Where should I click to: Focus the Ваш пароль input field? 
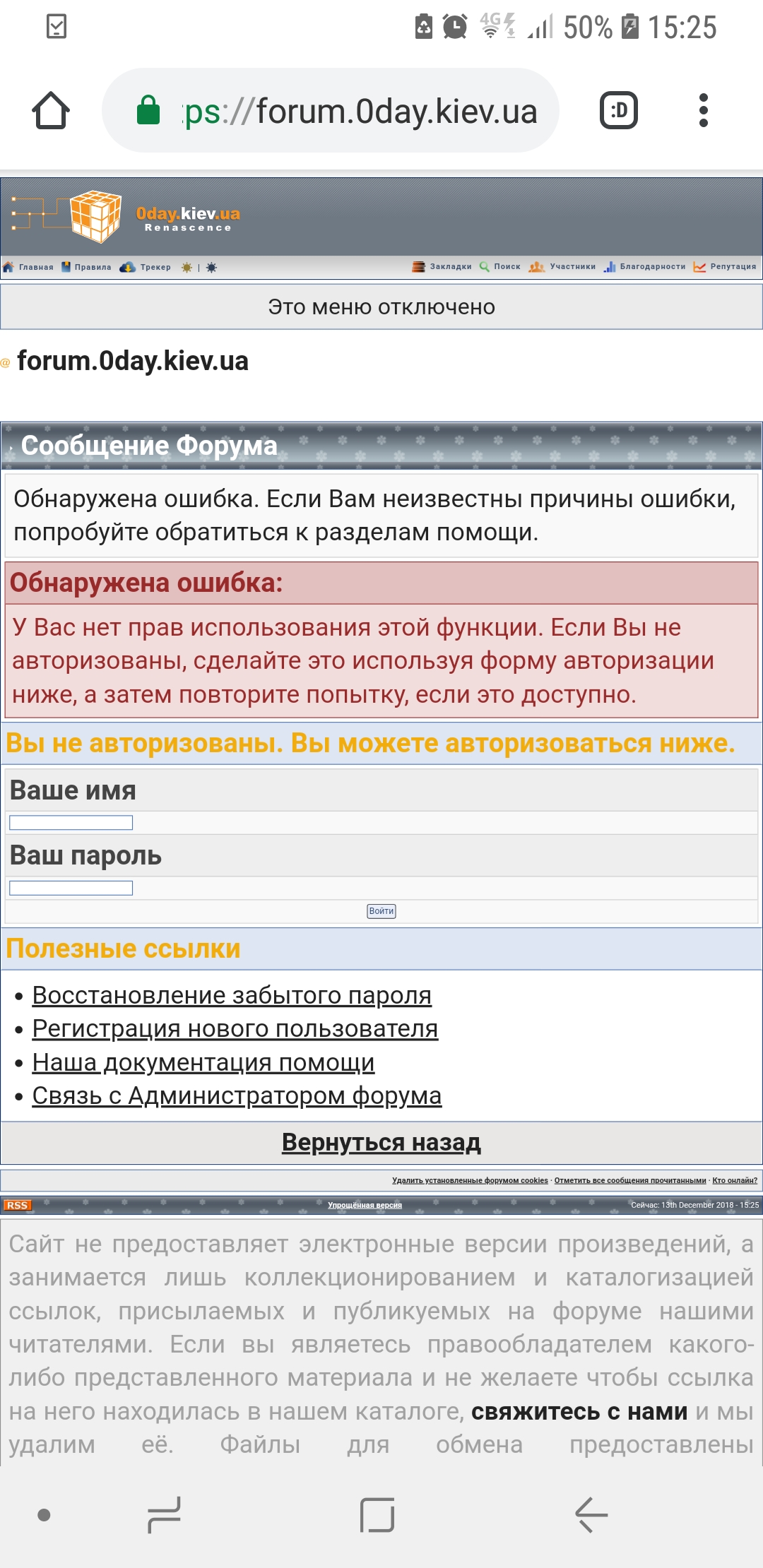coord(71,888)
